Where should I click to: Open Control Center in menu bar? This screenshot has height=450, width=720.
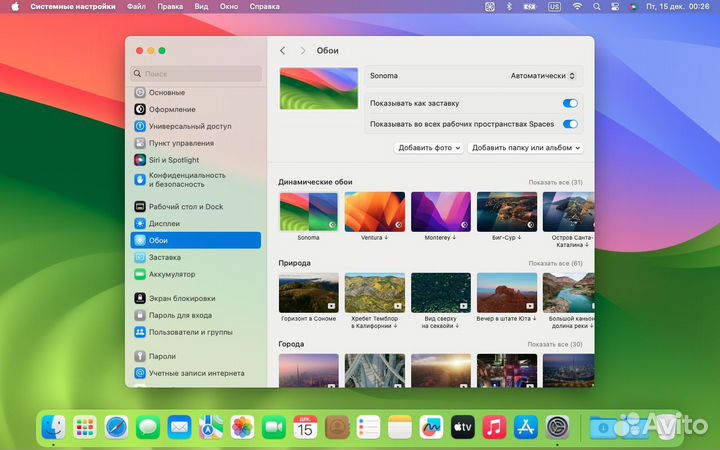pyautogui.click(x=615, y=6)
